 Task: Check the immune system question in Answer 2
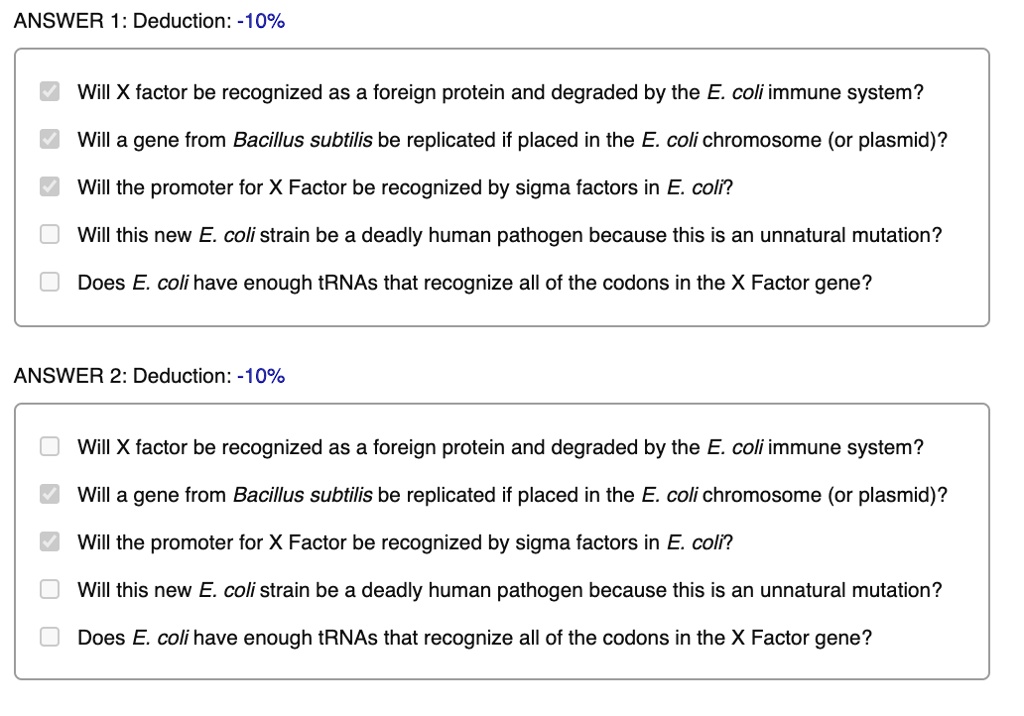pyautogui.click(x=48, y=447)
